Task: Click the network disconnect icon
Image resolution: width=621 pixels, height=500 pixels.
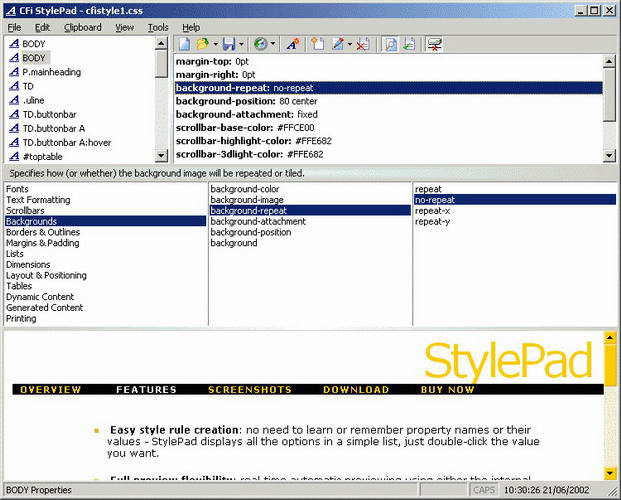Action: pos(434,44)
